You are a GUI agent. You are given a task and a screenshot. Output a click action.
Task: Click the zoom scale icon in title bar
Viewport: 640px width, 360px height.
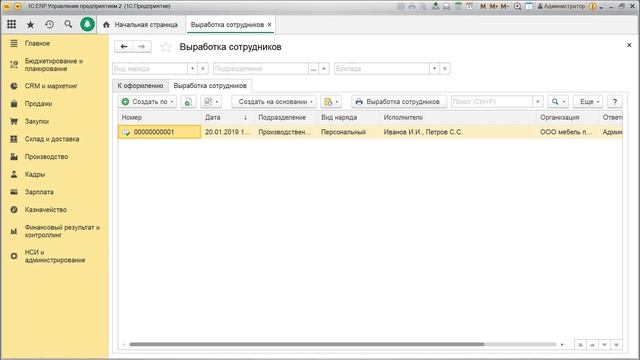518,7
